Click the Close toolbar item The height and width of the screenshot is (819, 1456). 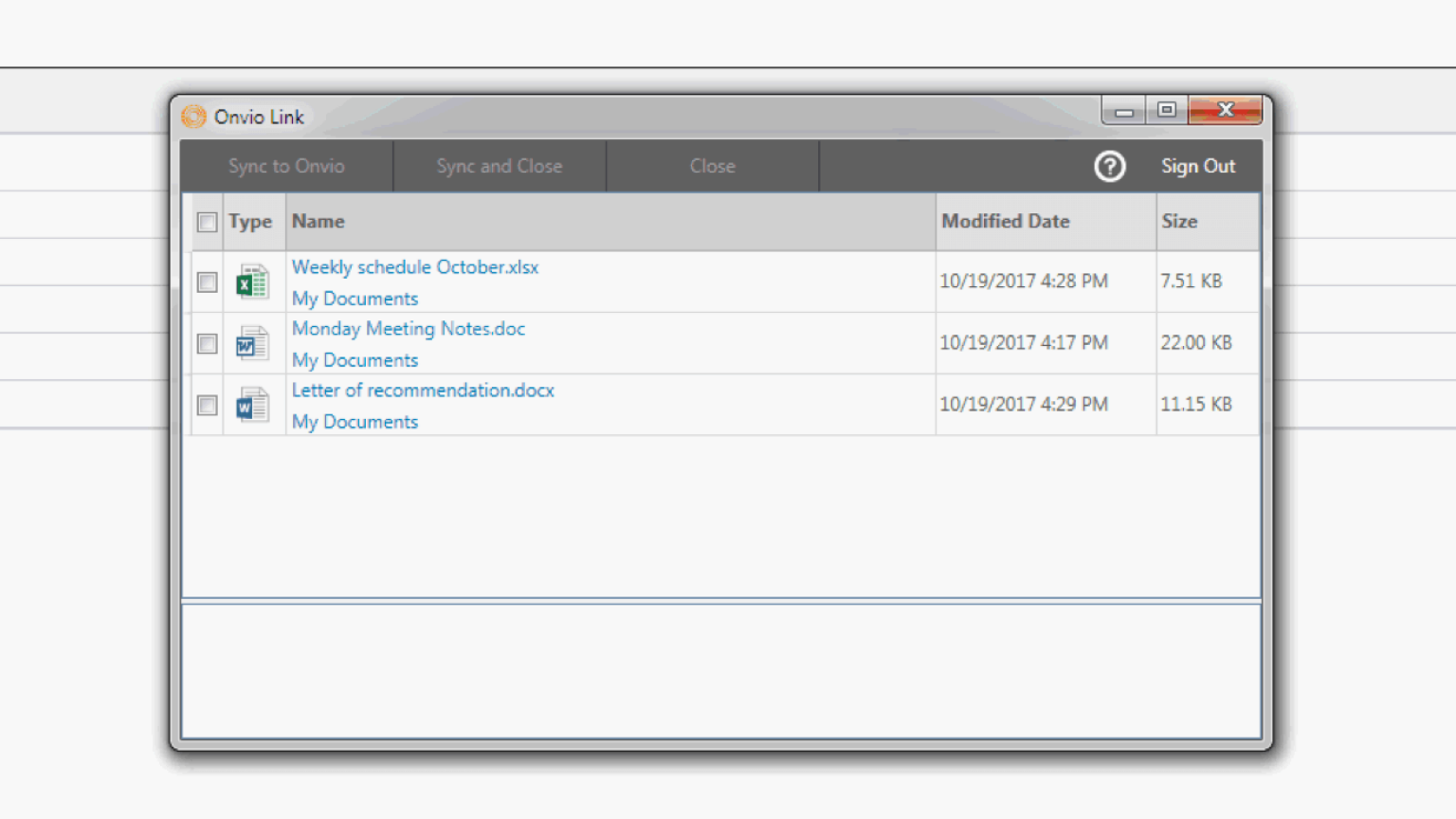click(x=712, y=166)
